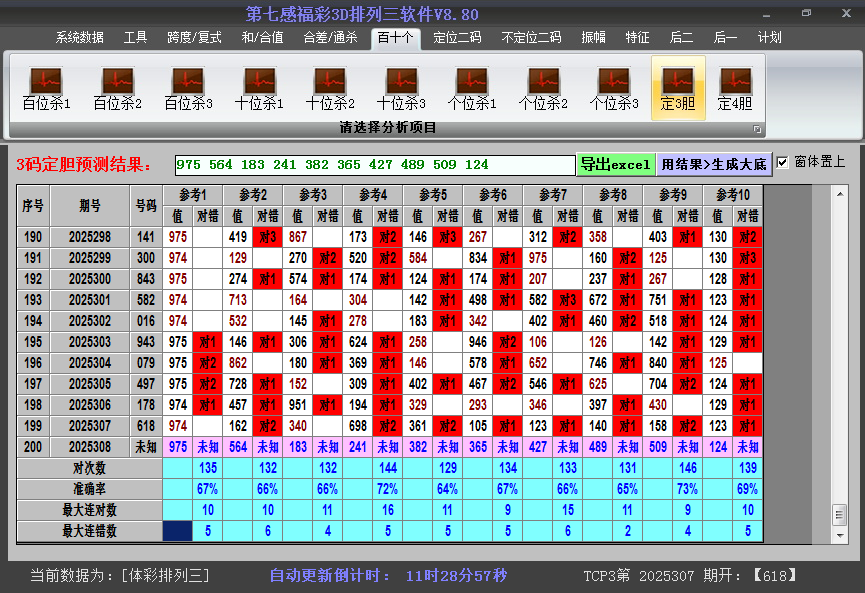The image size is (865, 593).
Task: Click the vertical scrollbar down arrow
Action: click(x=839, y=536)
